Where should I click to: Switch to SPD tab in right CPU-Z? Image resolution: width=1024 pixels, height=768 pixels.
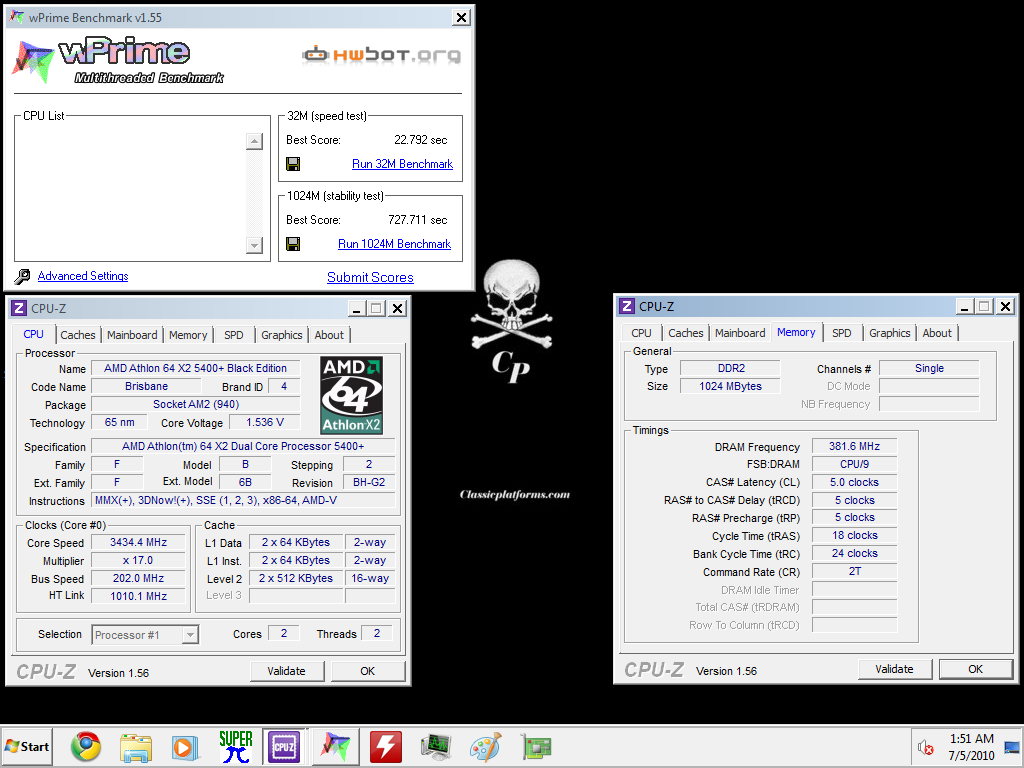coord(842,333)
